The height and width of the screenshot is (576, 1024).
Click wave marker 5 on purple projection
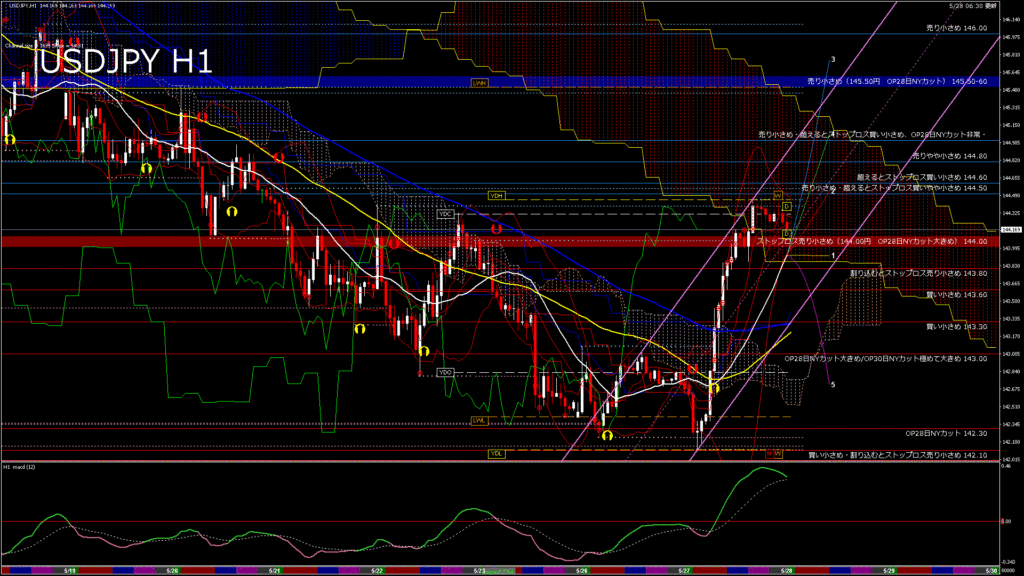tap(833, 385)
